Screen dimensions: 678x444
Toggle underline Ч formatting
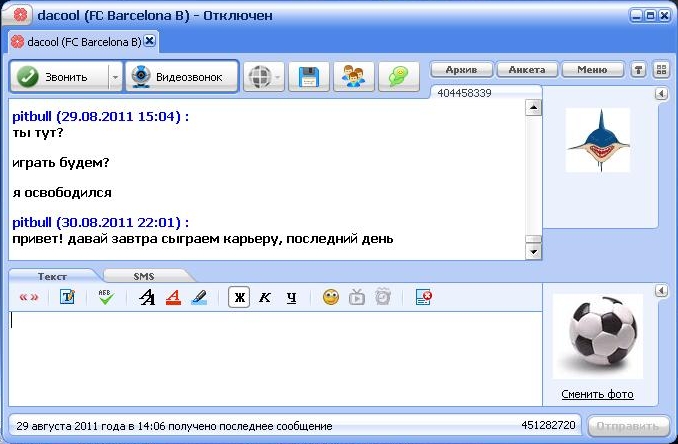(292, 297)
